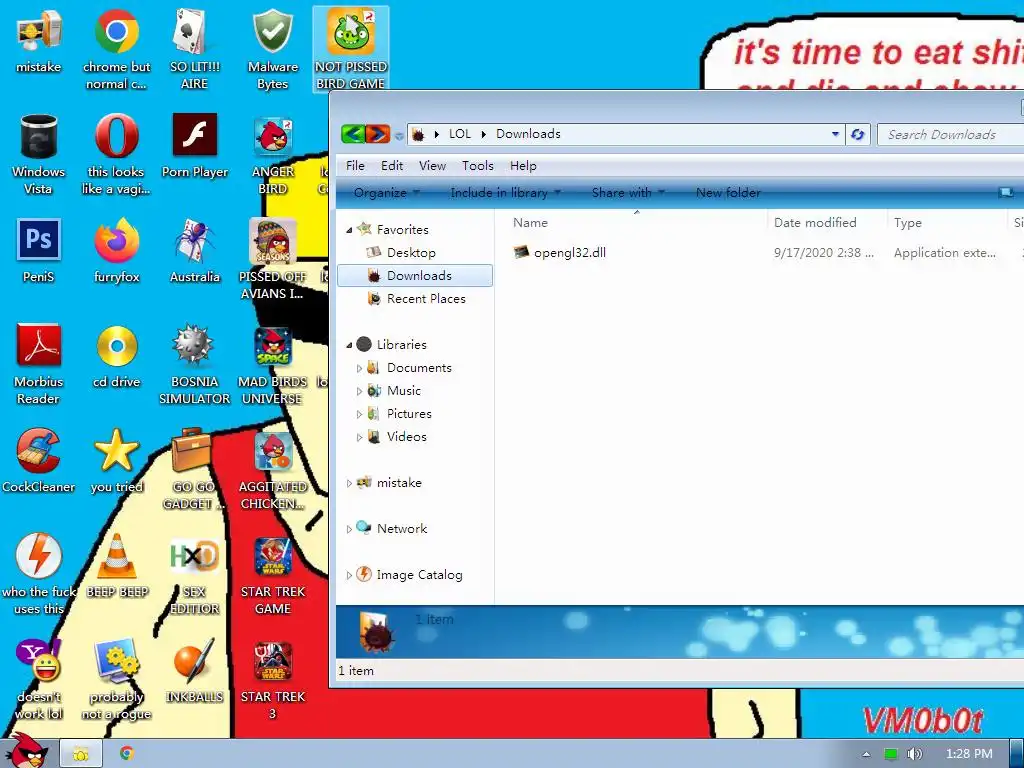Click the 'cd drive' disc icon

click(116, 356)
